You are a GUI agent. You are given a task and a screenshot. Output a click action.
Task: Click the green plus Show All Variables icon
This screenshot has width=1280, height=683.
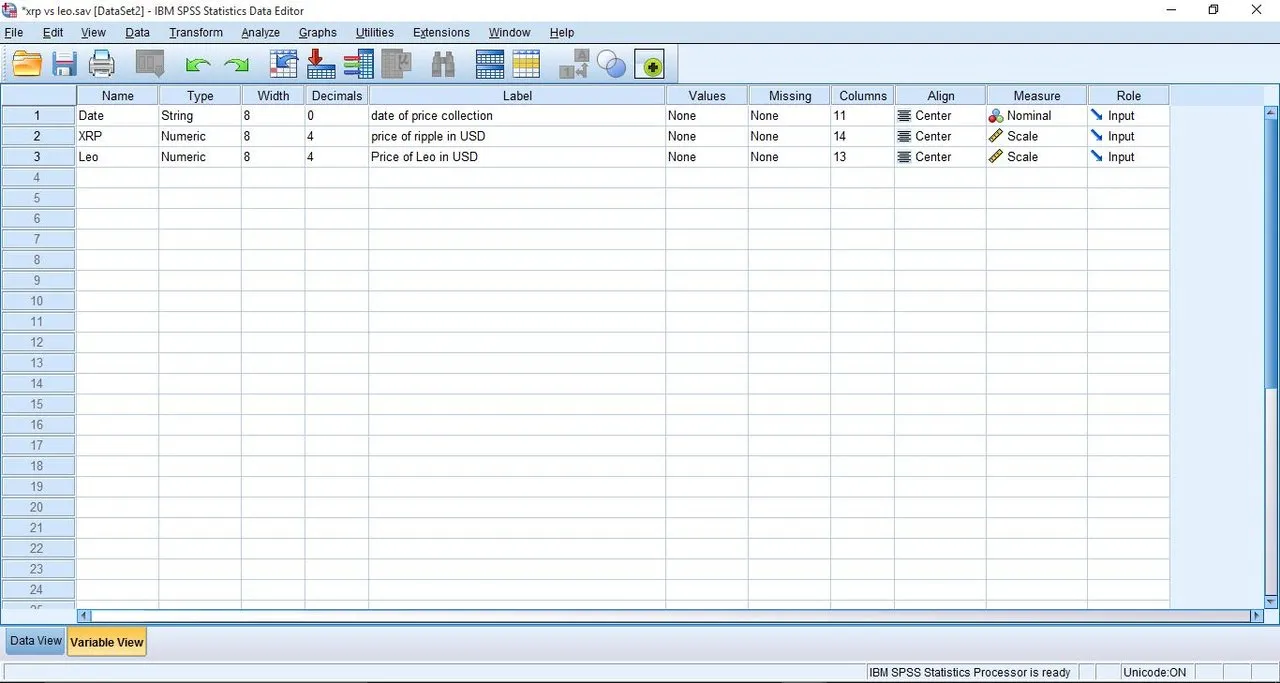(x=649, y=65)
